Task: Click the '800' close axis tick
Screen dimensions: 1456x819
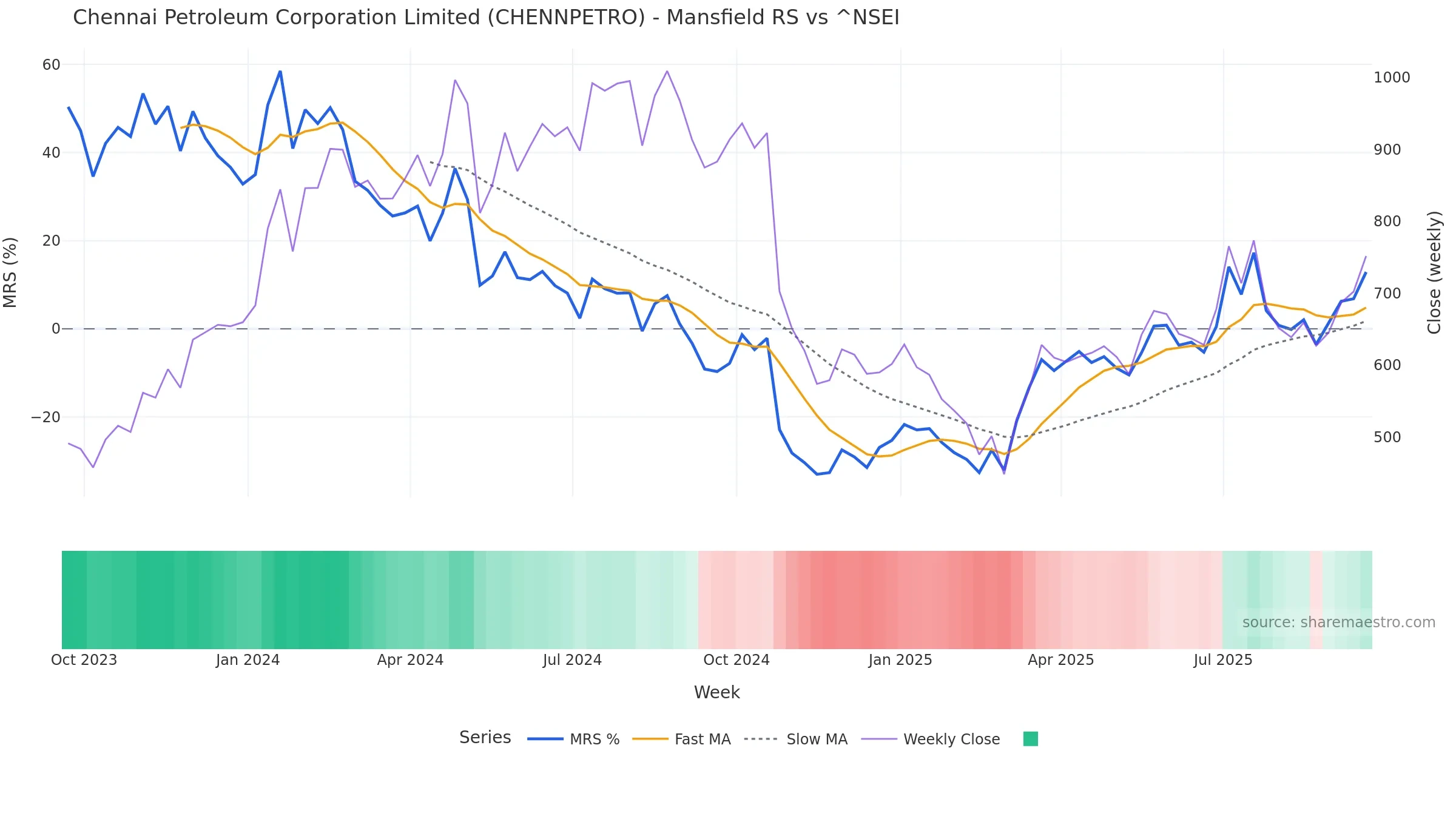Action: [x=1387, y=221]
